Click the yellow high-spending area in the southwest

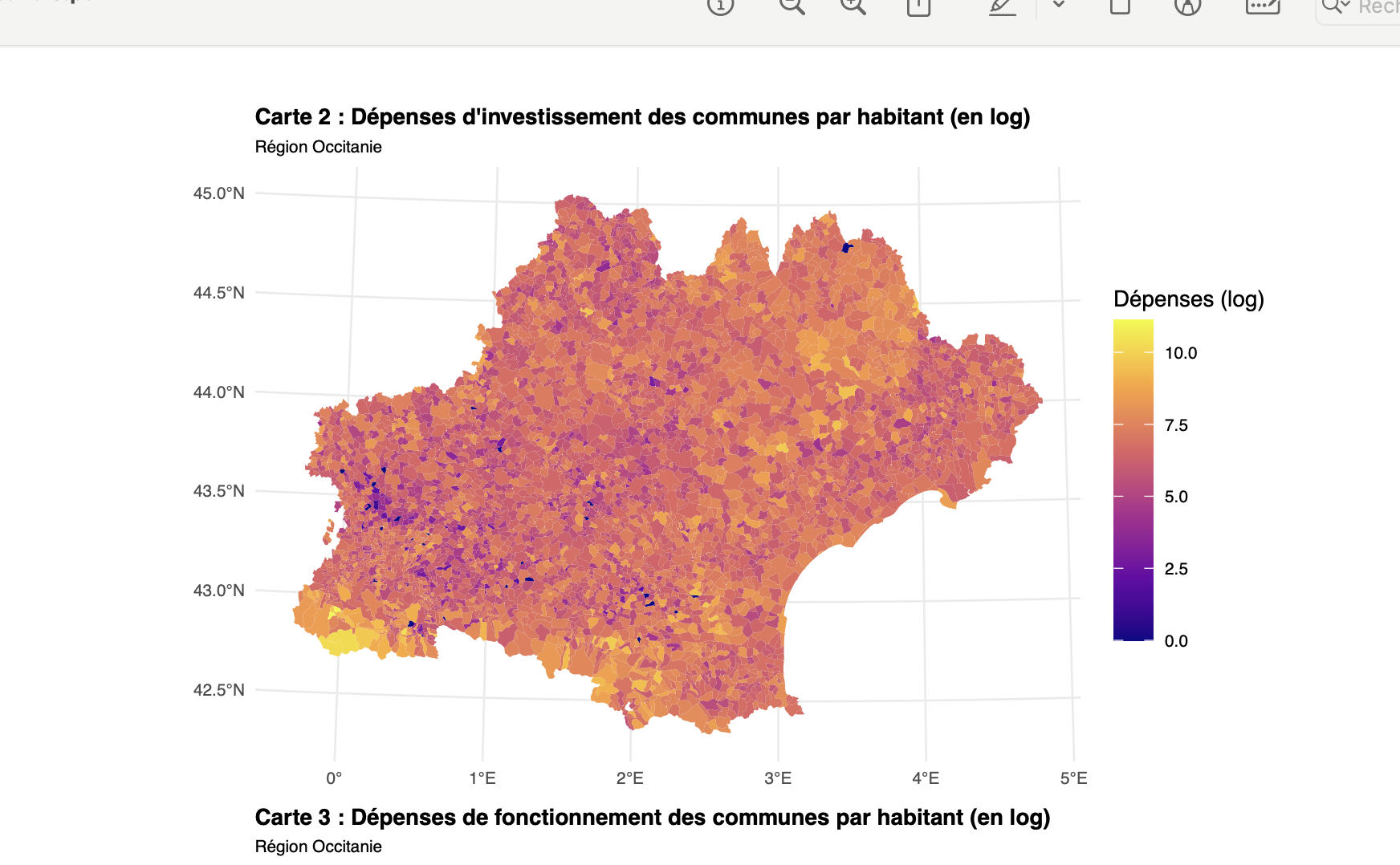[344, 640]
